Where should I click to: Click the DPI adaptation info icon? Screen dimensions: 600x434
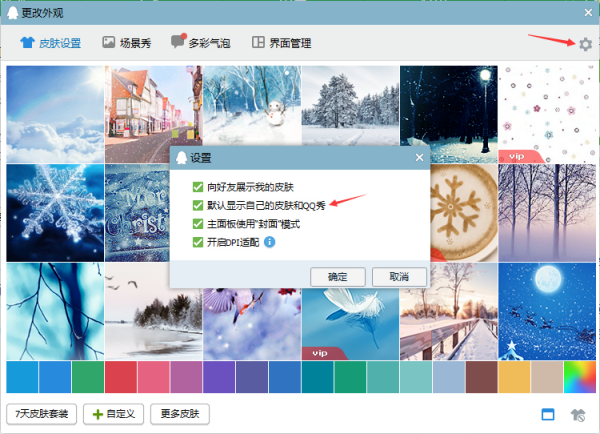(270, 241)
